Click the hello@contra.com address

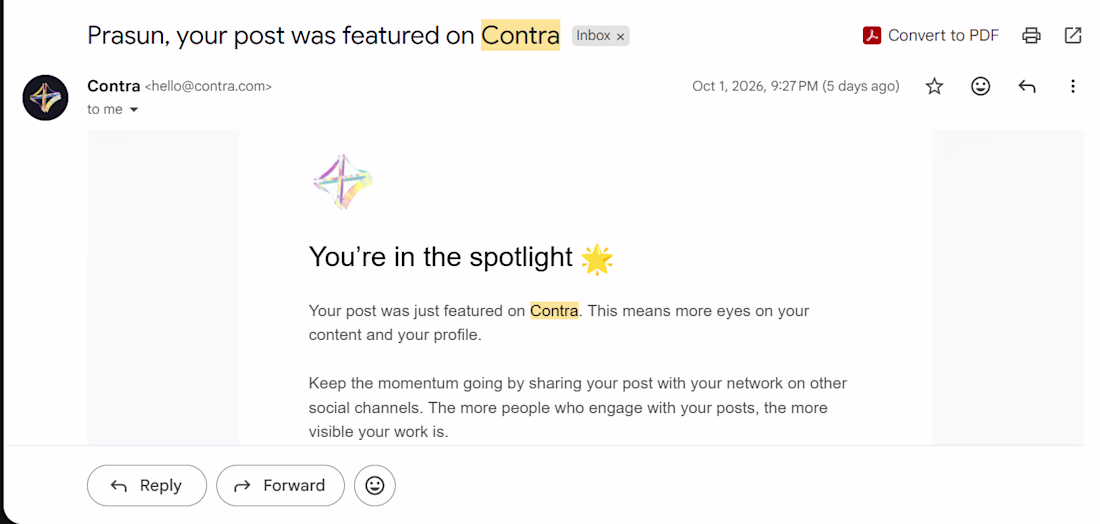tap(208, 86)
